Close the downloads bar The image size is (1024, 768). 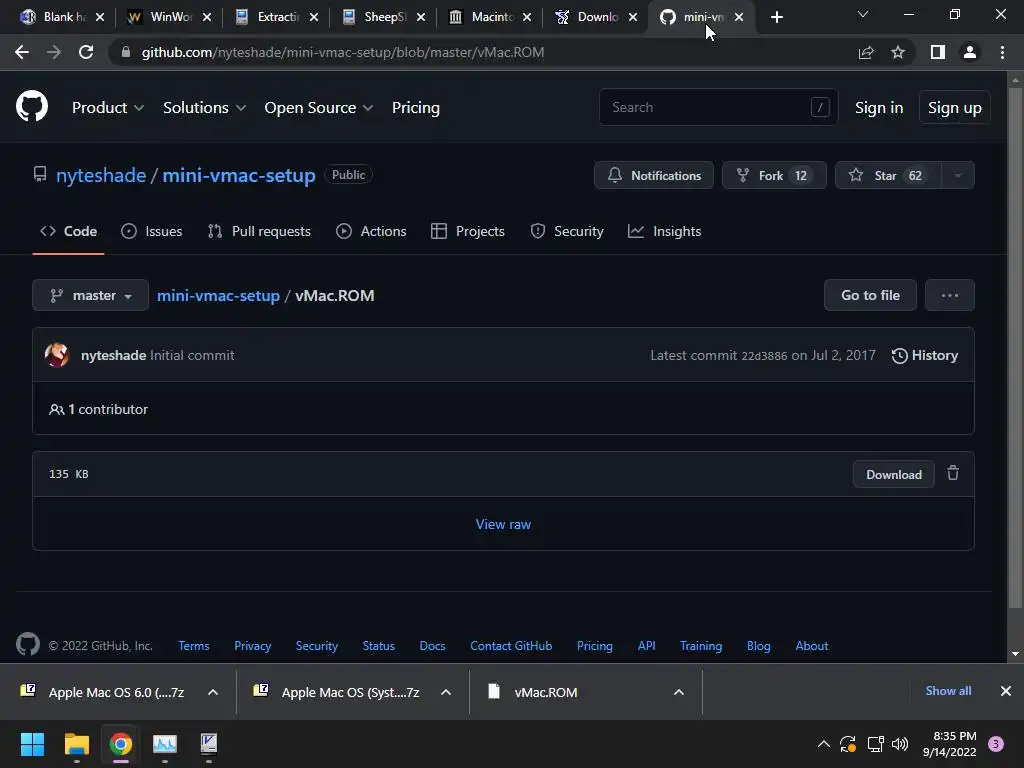click(1006, 691)
